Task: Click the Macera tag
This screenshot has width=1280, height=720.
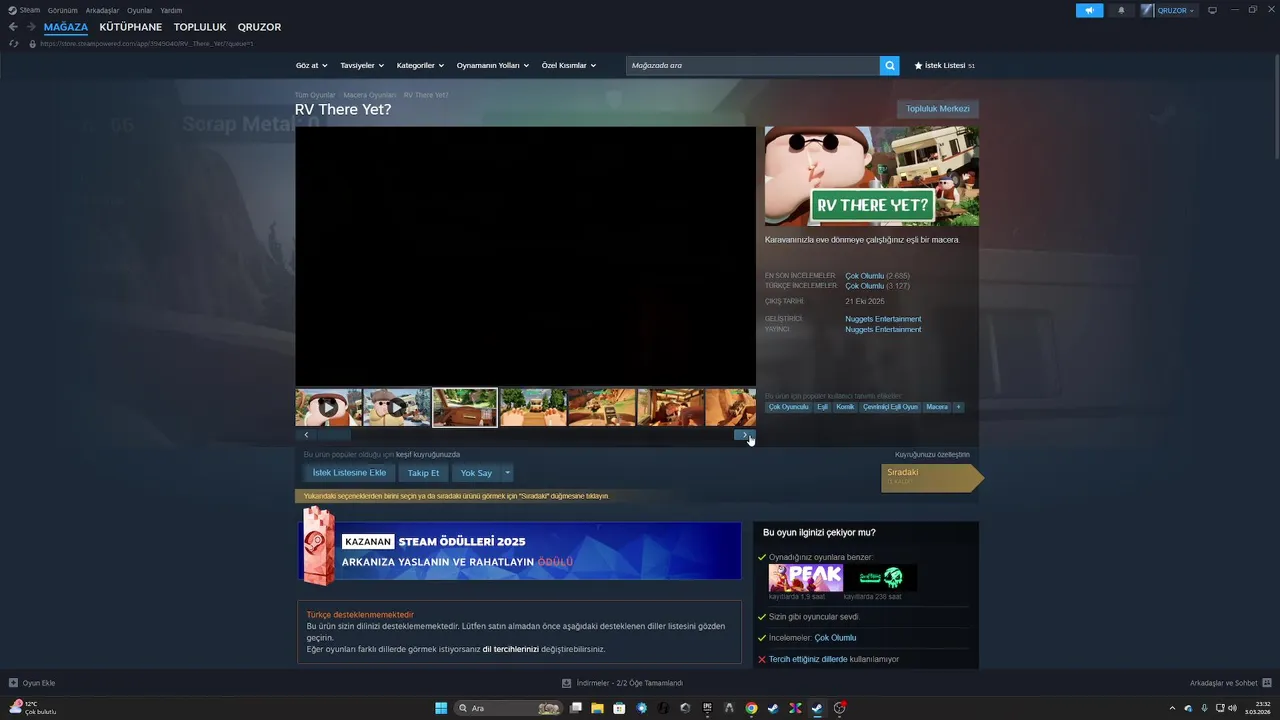Action: pos(937,407)
